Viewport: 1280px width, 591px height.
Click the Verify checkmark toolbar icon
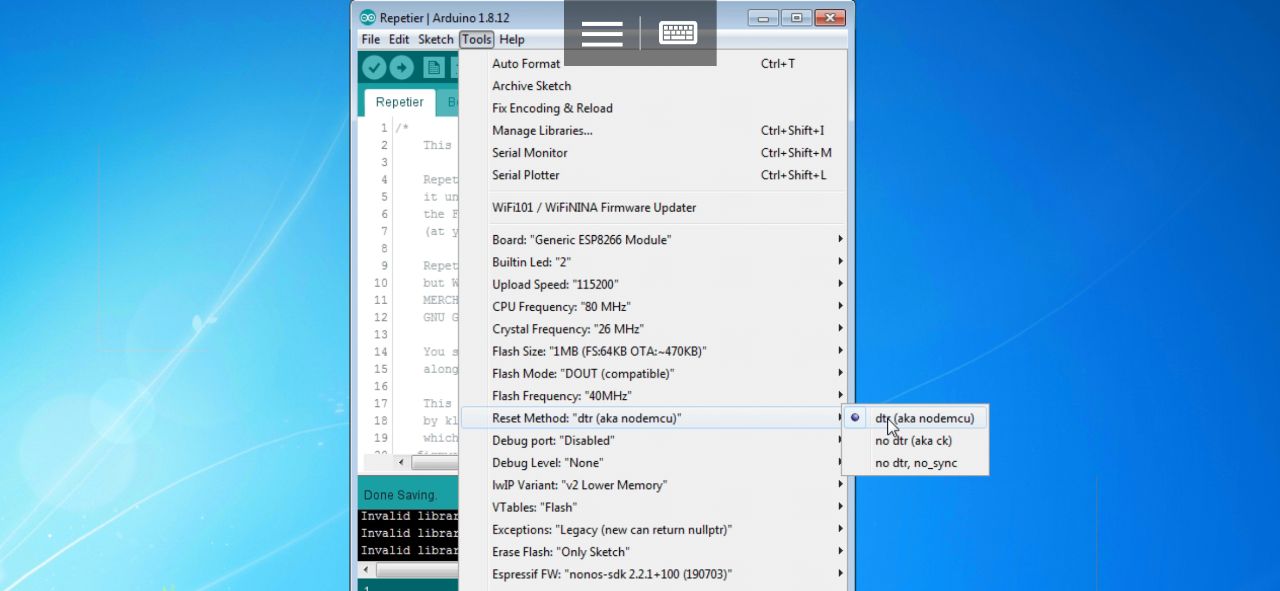[x=374, y=67]
